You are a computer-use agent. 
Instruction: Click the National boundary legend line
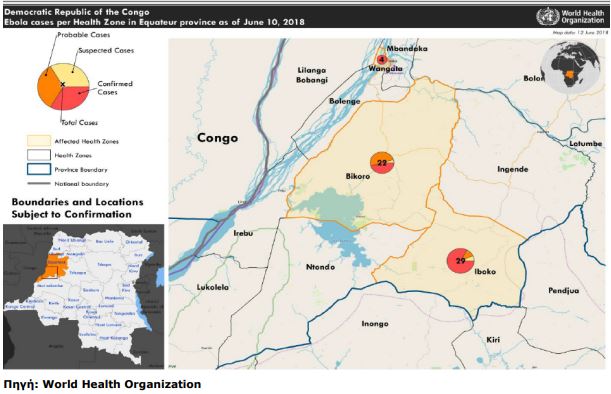39,183
